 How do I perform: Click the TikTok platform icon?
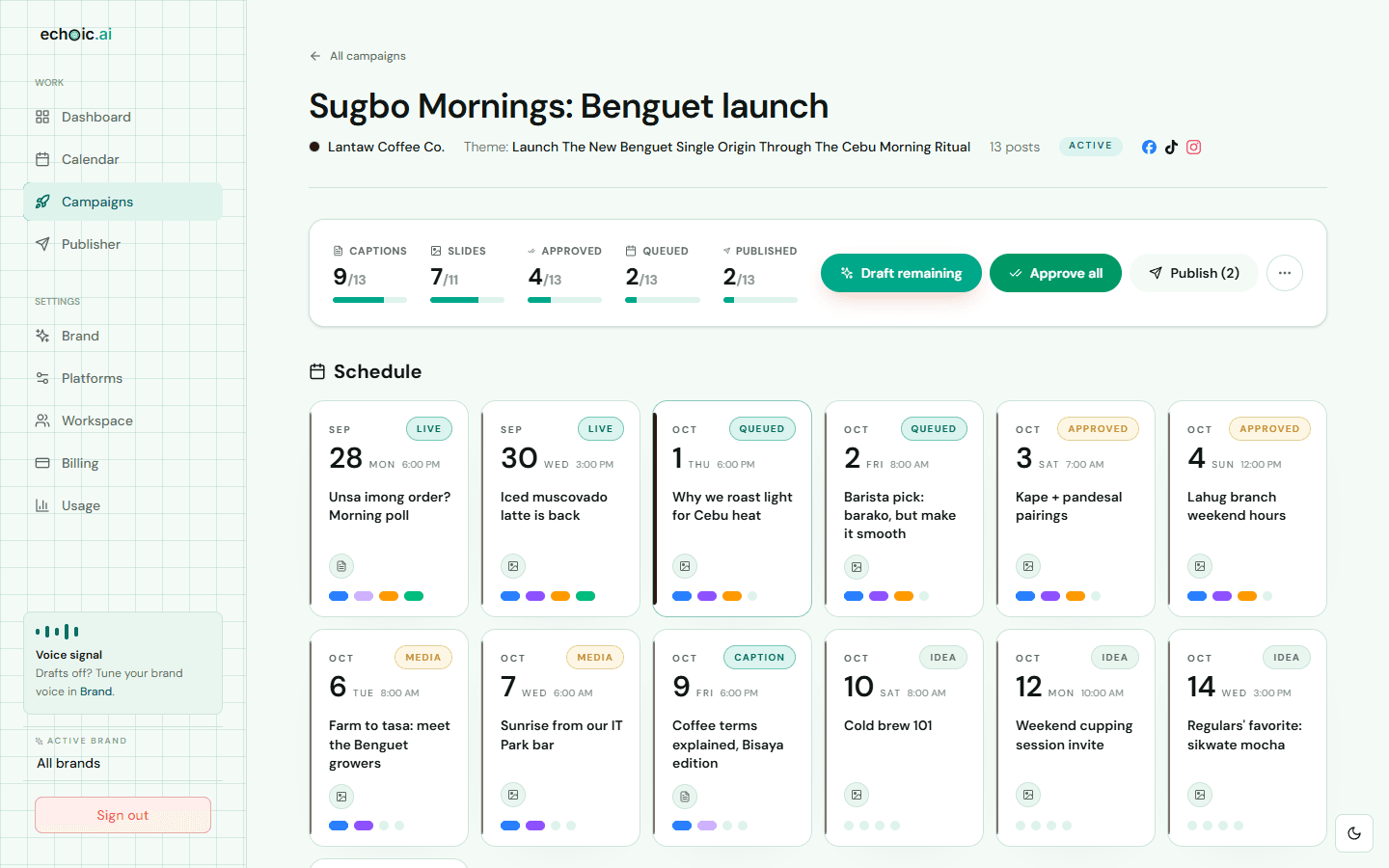tap(1171, 148)
